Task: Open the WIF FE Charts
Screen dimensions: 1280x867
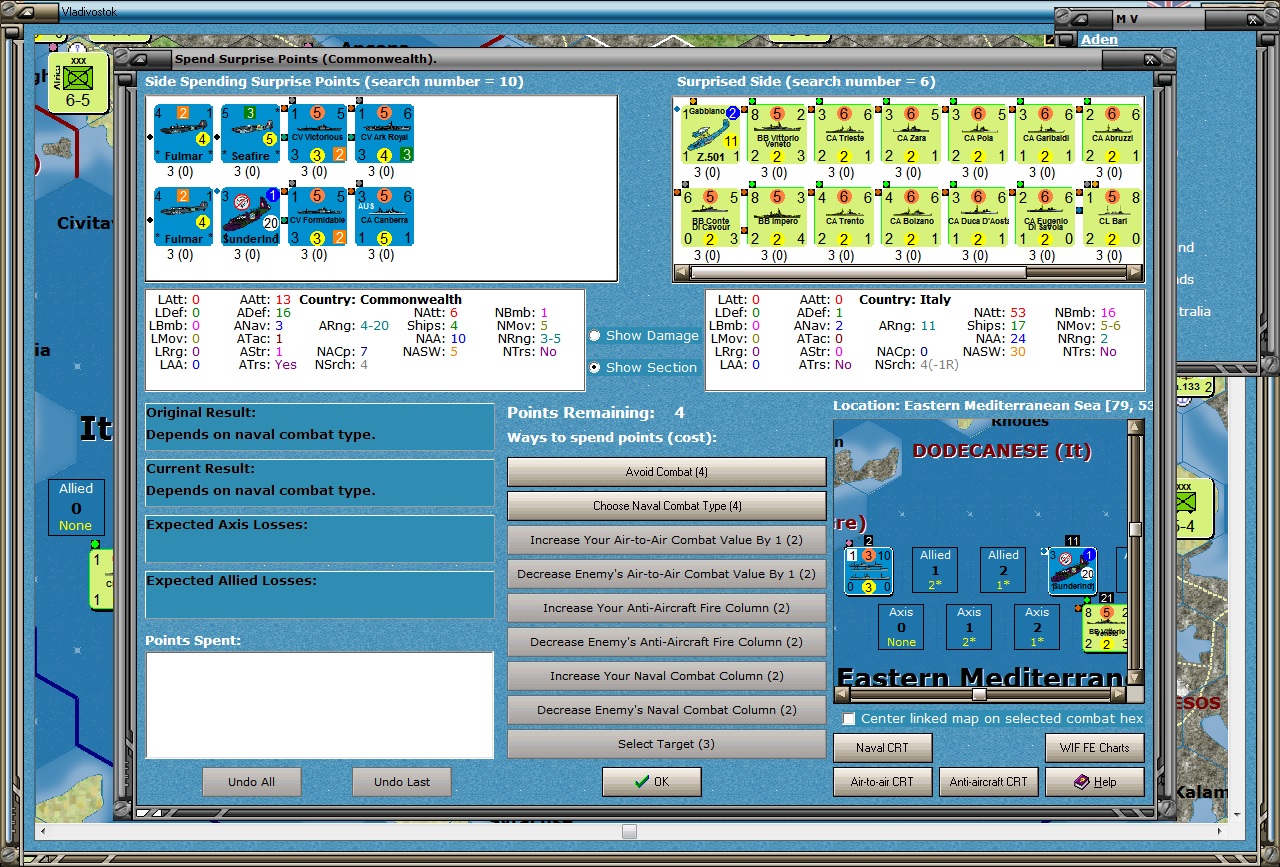Action: pyautogui.click(x=1094, y=748)
